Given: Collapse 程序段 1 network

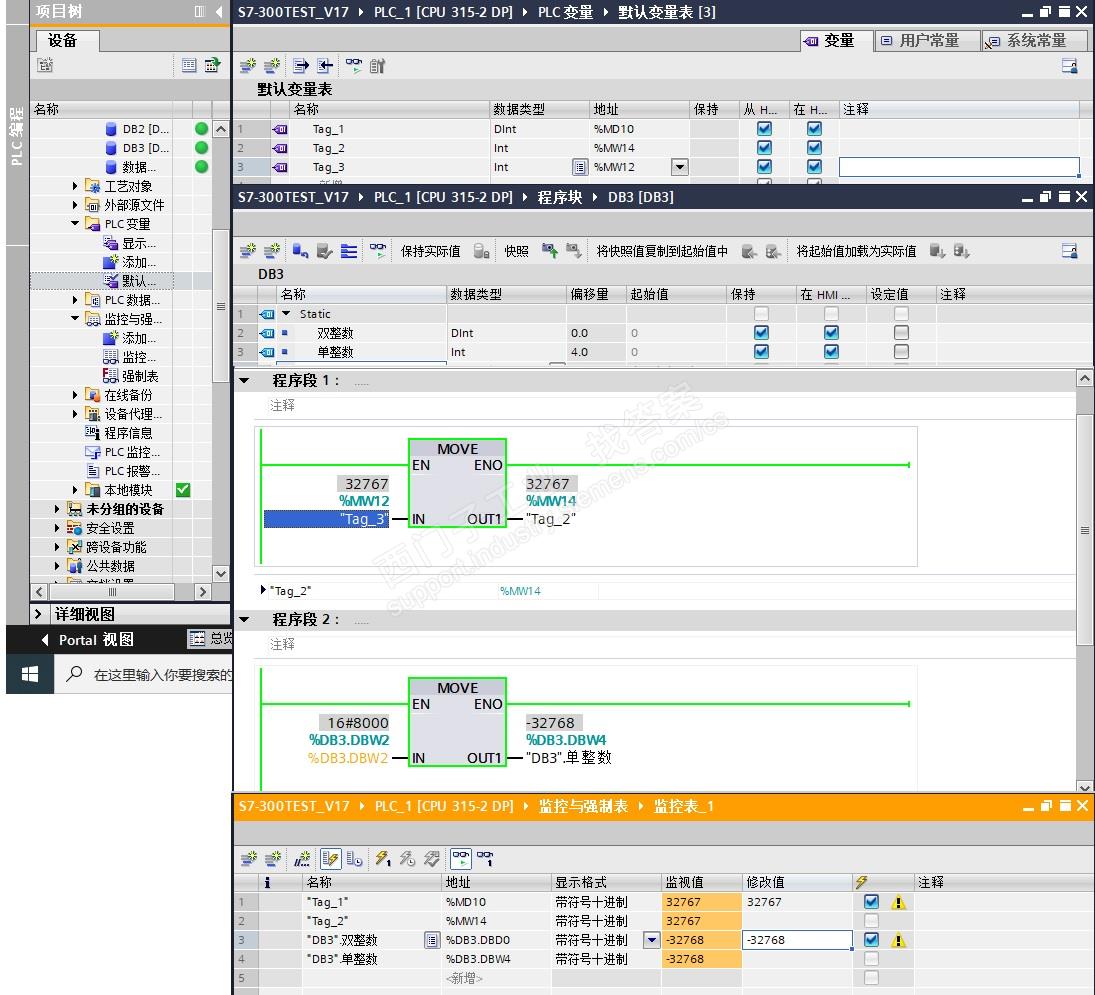Looking at the screenshot, I should pyautogui.click(x=244, y=381).
